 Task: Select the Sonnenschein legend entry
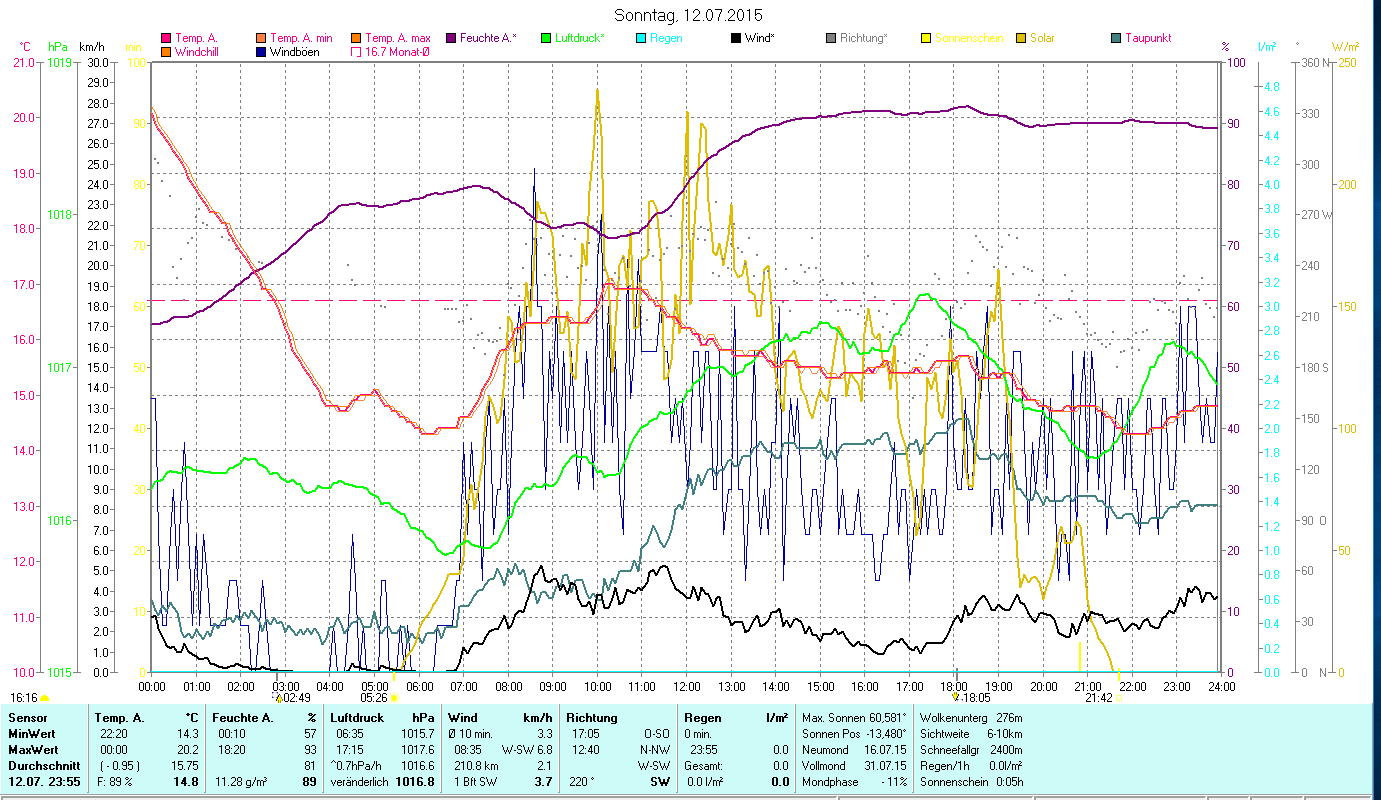tap(966, 38)
